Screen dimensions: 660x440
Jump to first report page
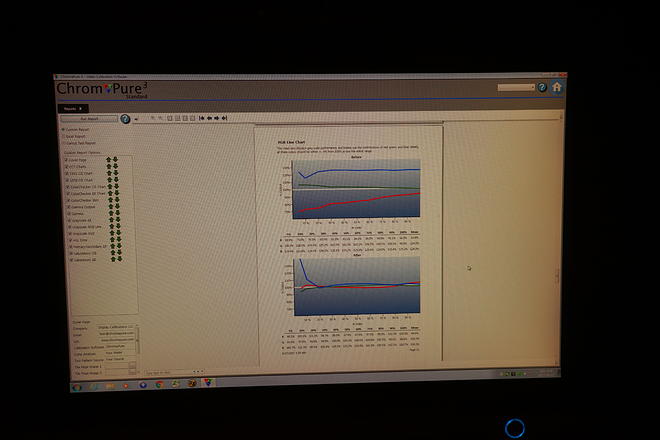click(202, 118)
